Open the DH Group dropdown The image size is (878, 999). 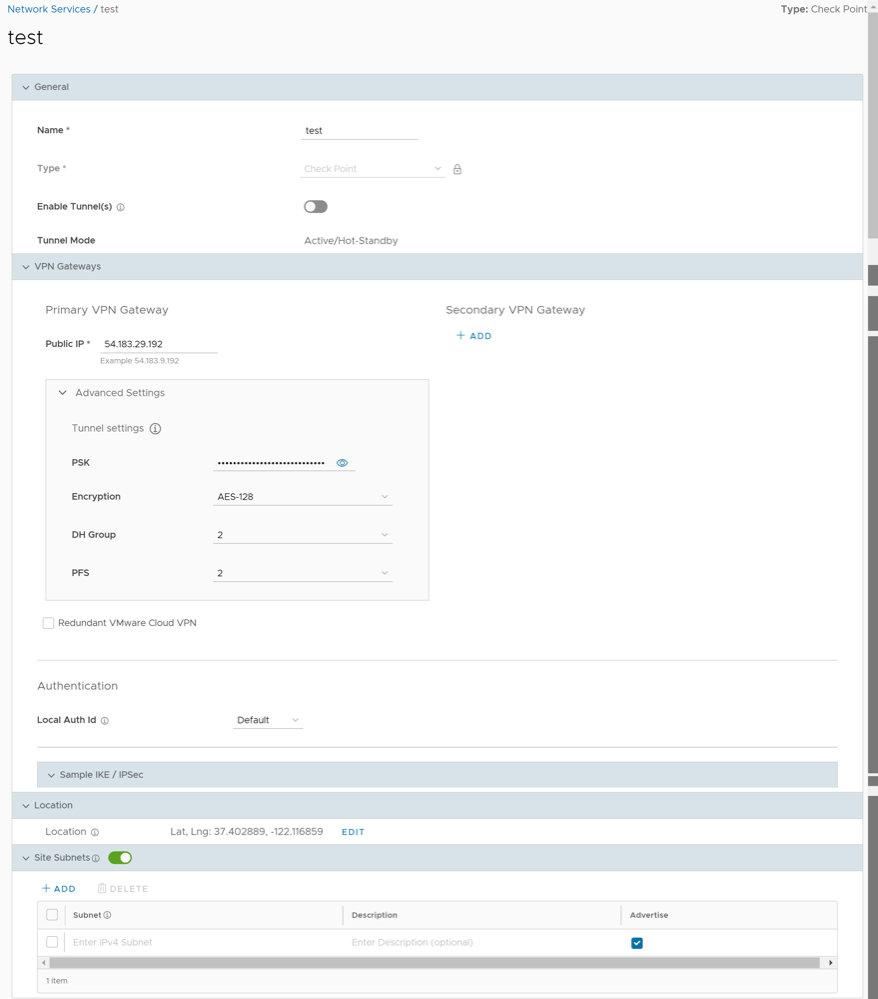coord(302,535)
